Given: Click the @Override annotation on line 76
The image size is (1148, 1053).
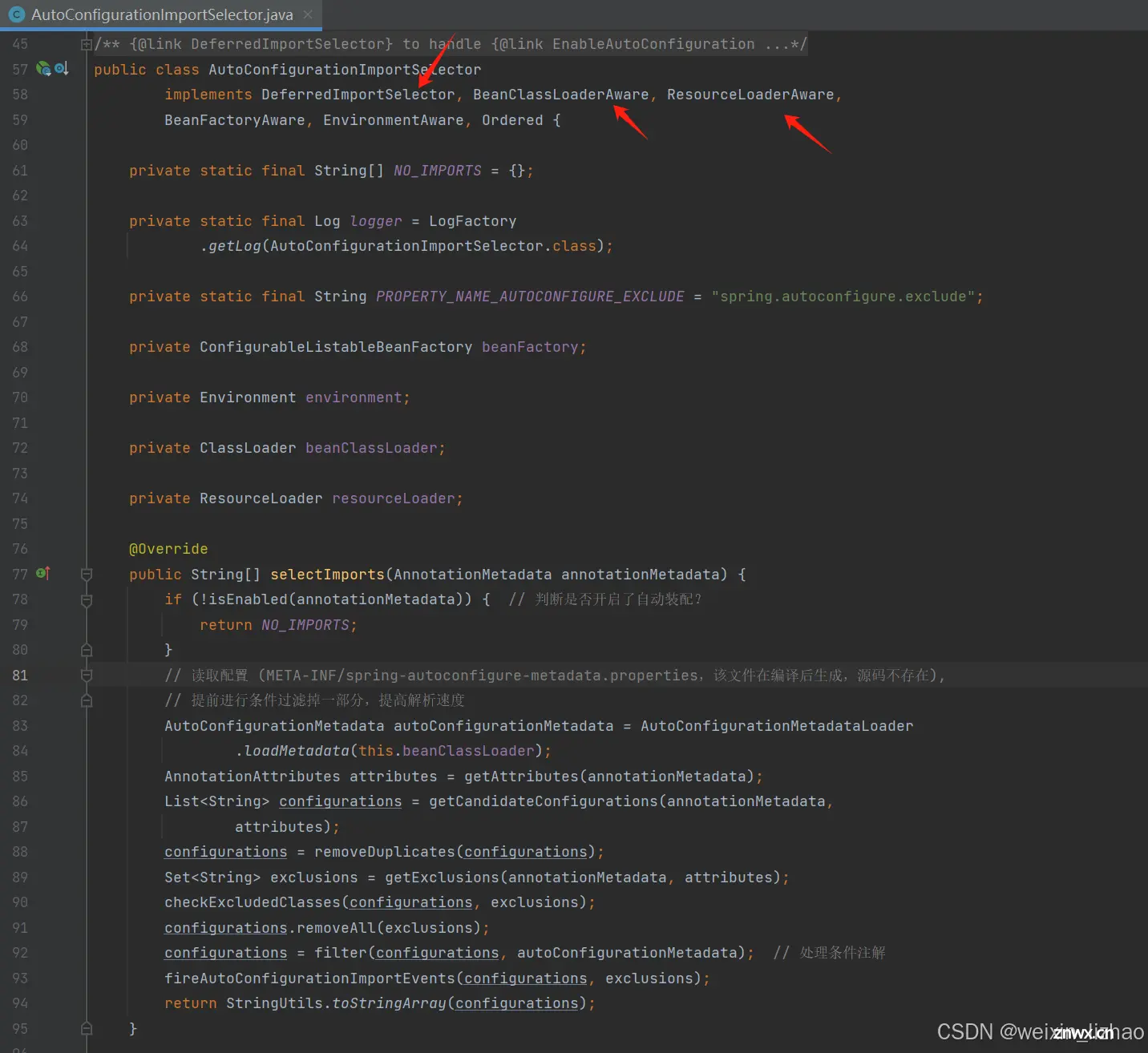Looking at the screenshot, I should click(168, 549).
